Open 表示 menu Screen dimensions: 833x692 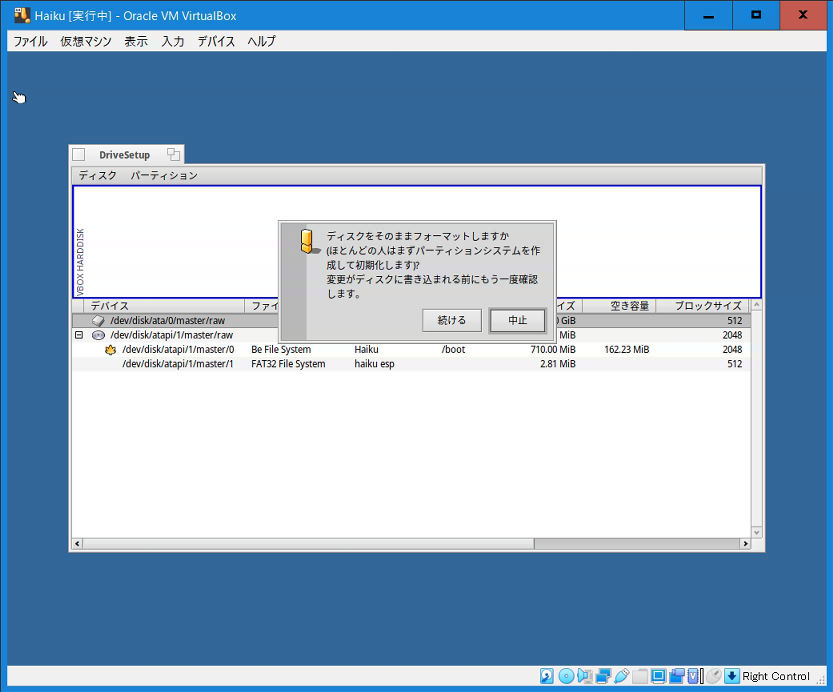(x=136, y=41)
